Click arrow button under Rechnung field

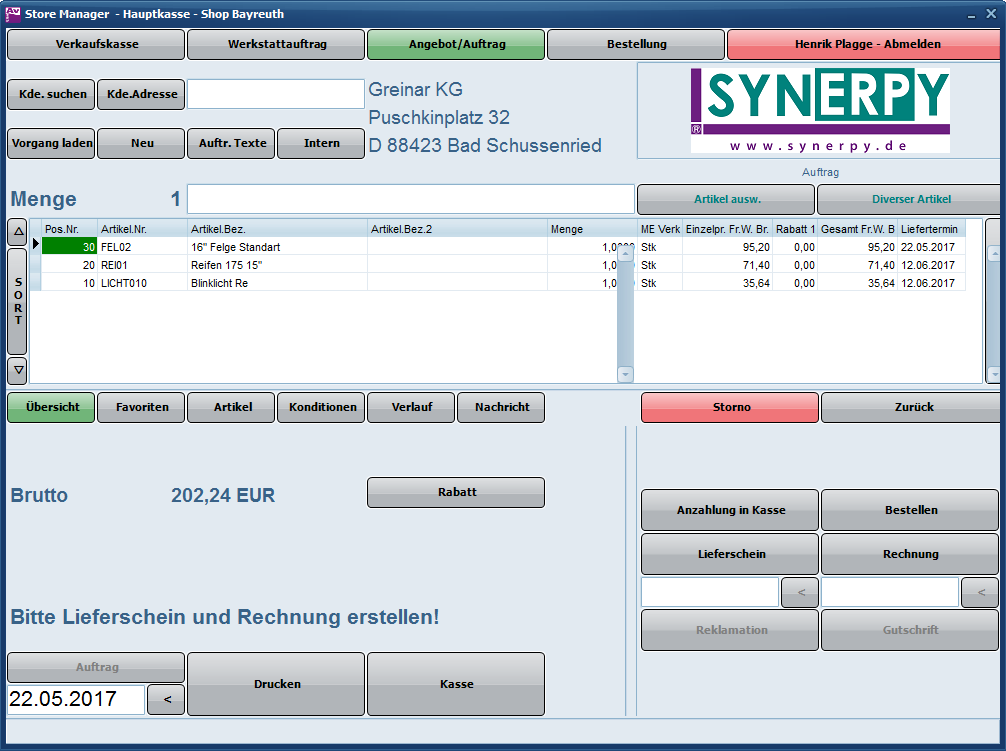click(979, 592)
